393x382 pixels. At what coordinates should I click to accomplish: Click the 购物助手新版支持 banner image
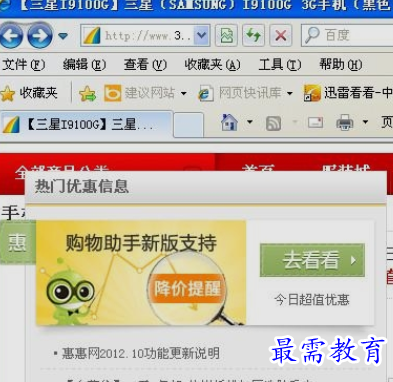click(141, 273)
